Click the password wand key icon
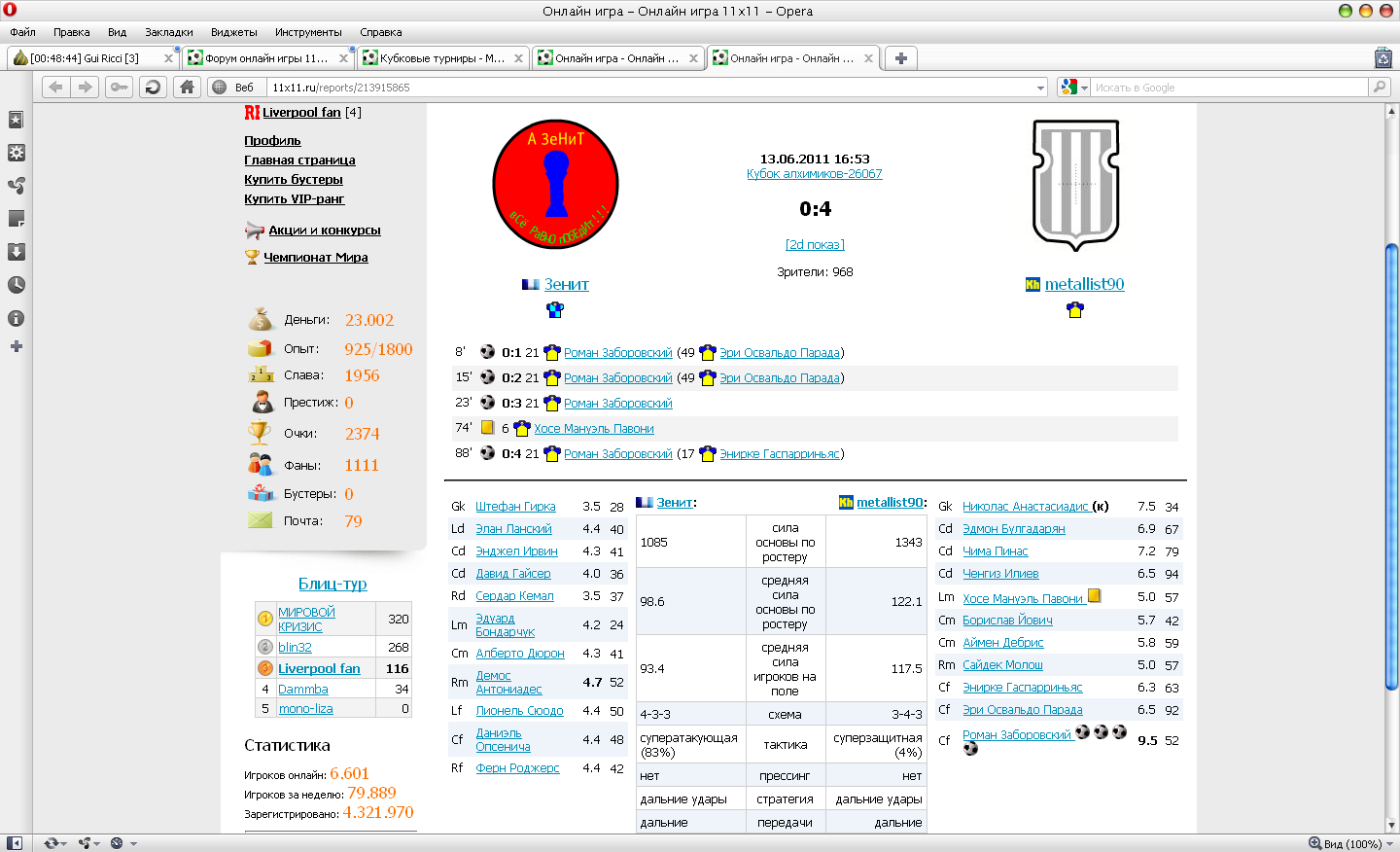Image resolution: width=1400 pixels, height=852 pixels. click(119, 88)
